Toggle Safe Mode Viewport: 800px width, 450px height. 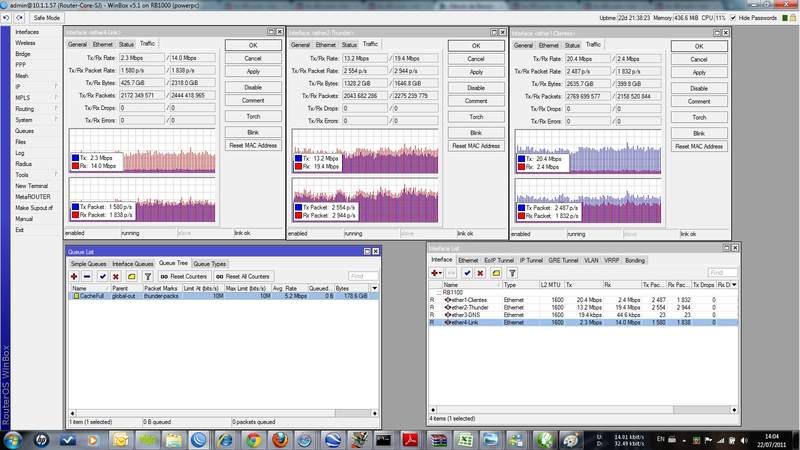click(46, 18)
